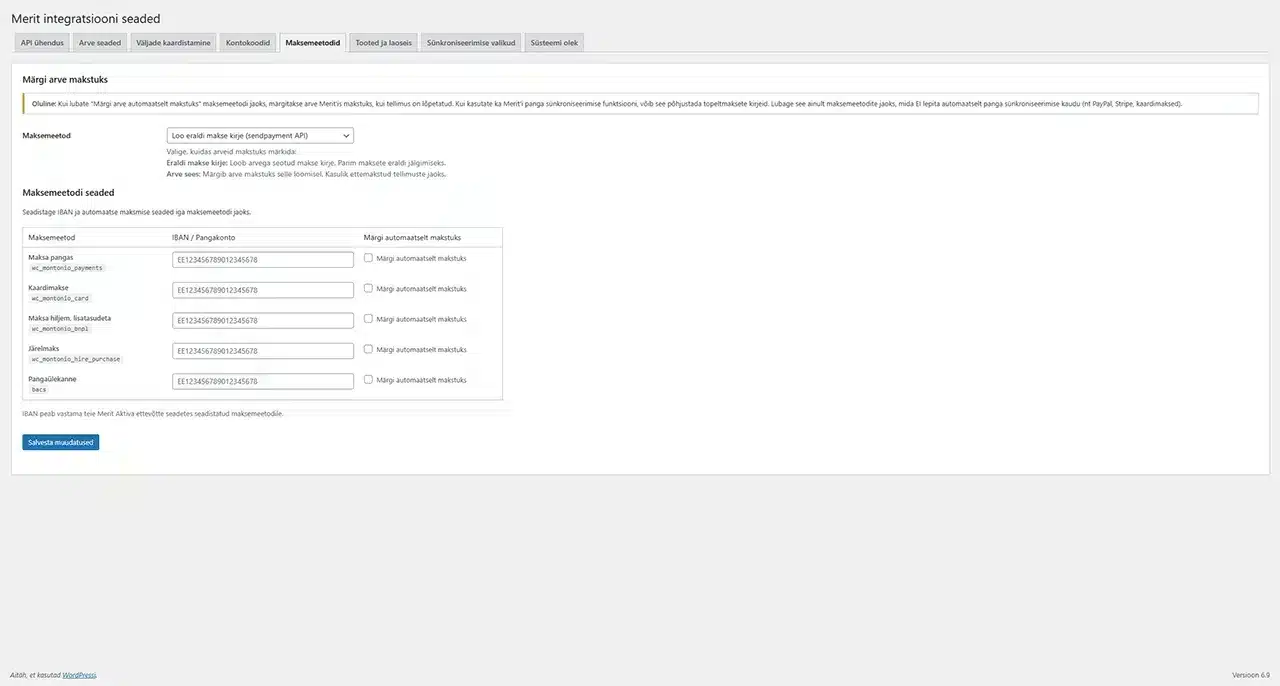The image size is (1280, 686).
Task: Click the IBAN field for Järelmaks
Action: click(x=263, y=351)
